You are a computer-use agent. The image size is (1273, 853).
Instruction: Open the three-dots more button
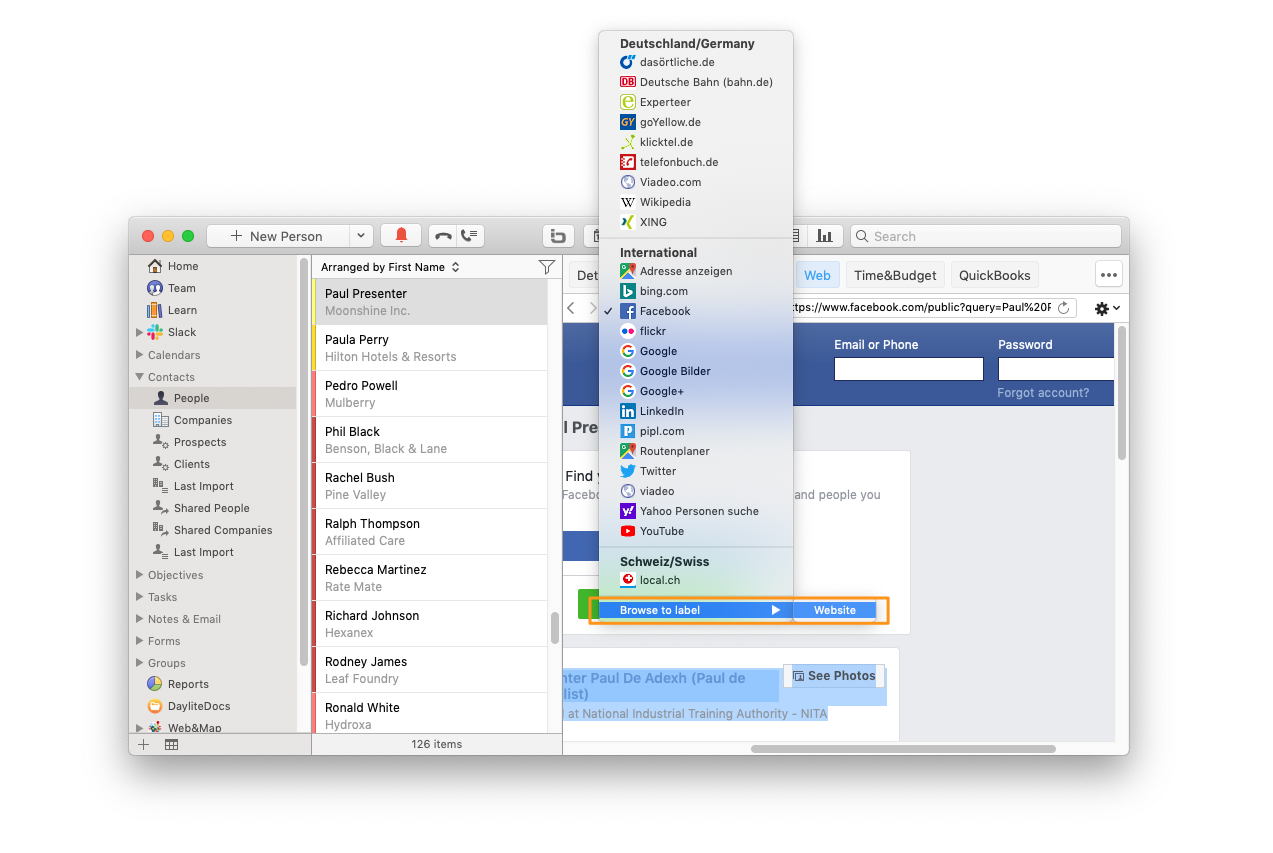click(1108, 274)
